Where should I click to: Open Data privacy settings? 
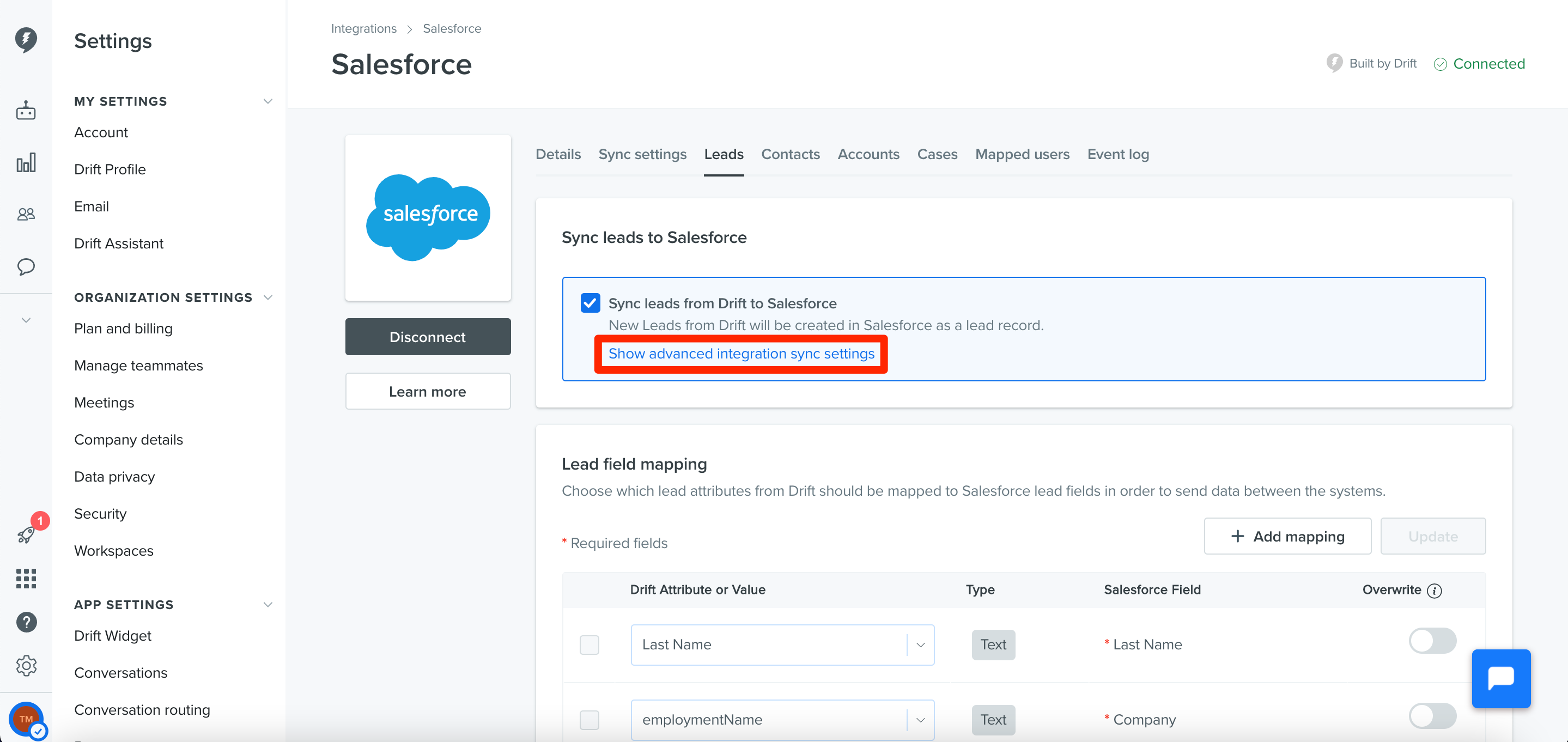click(114, 477)
